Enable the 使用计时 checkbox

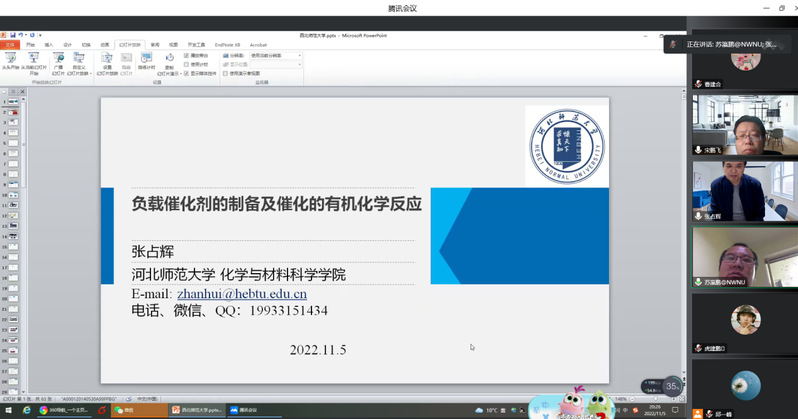click(x=186, y=64)
